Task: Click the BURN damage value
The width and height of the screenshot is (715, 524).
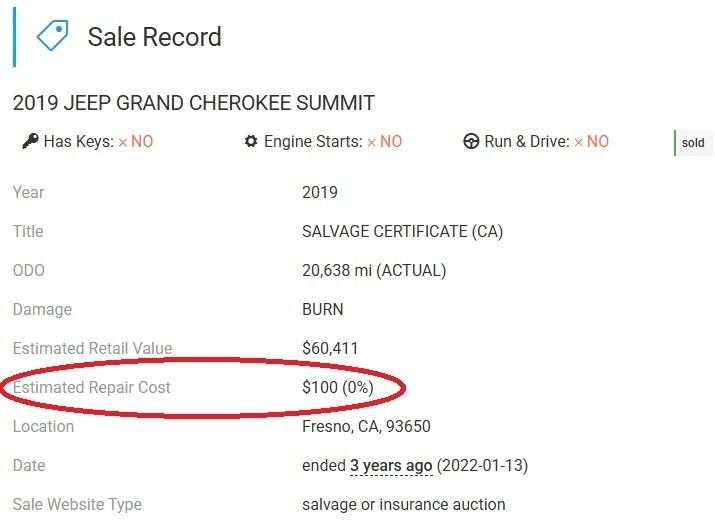Action: point(322,310)
